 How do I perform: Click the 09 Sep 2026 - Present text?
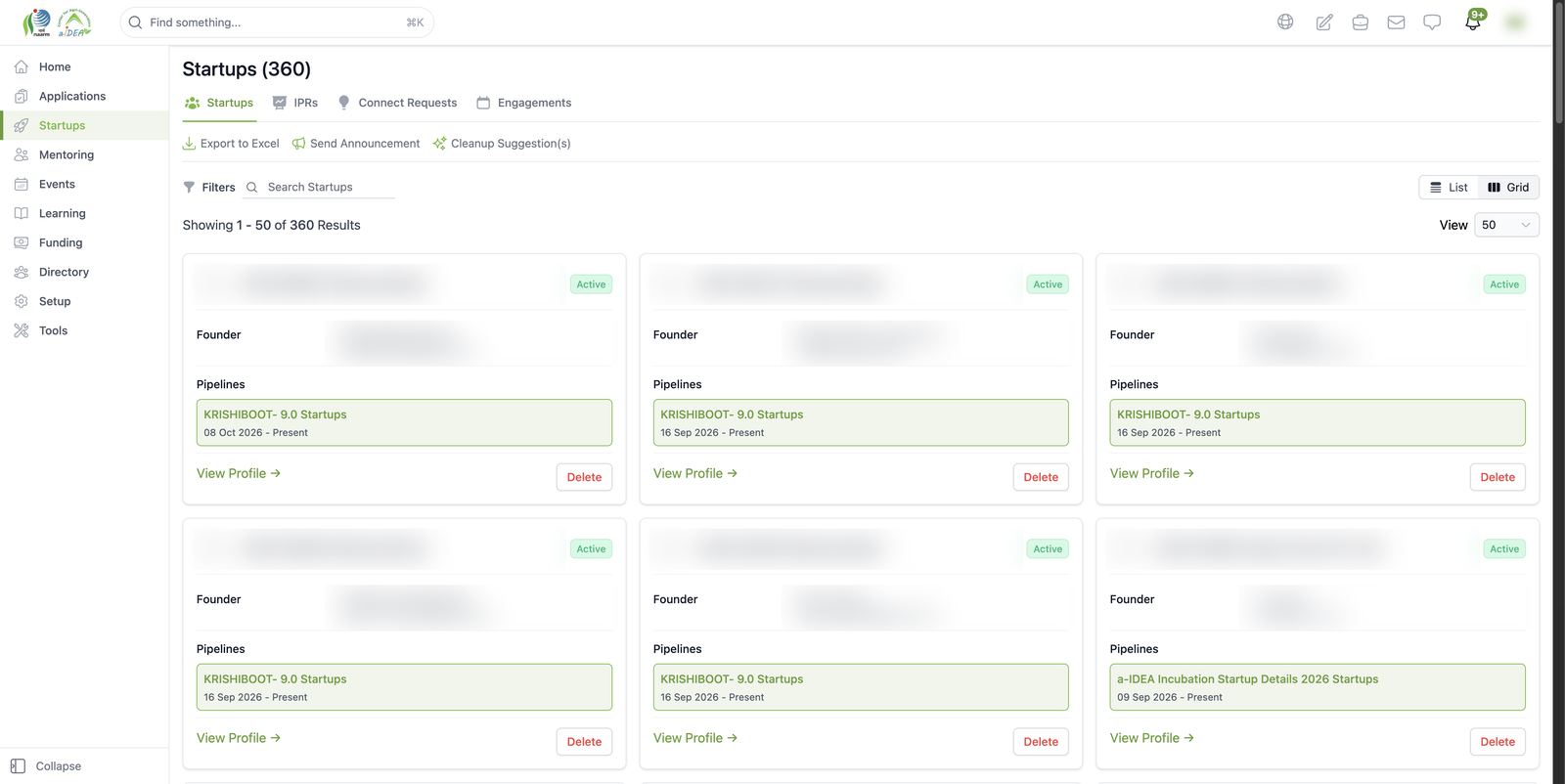1170,698
